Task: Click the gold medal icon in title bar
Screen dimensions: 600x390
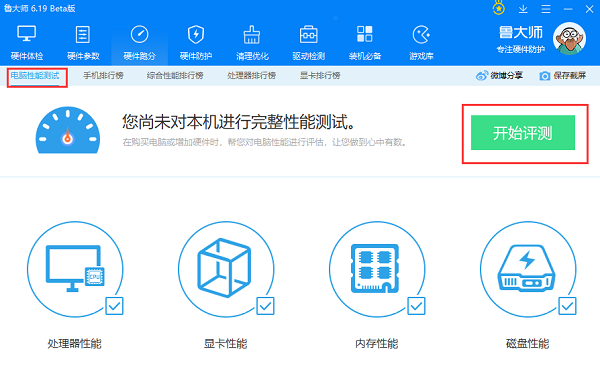Action: coord(498,8)
